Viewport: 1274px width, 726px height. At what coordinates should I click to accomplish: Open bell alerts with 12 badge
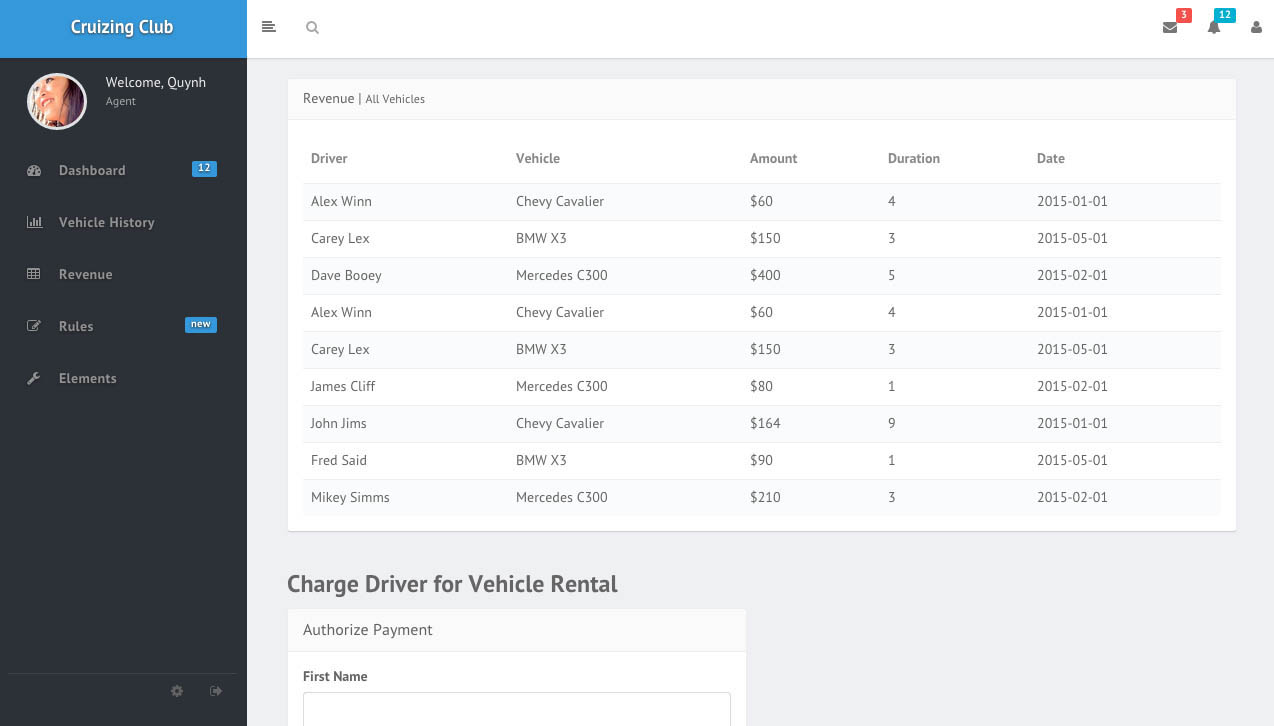pyautogui.click(x=1214, y=28)
